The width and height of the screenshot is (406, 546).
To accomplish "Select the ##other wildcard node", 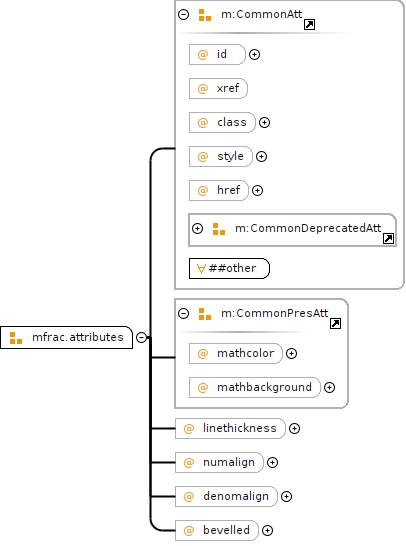I will coord(229,268).
